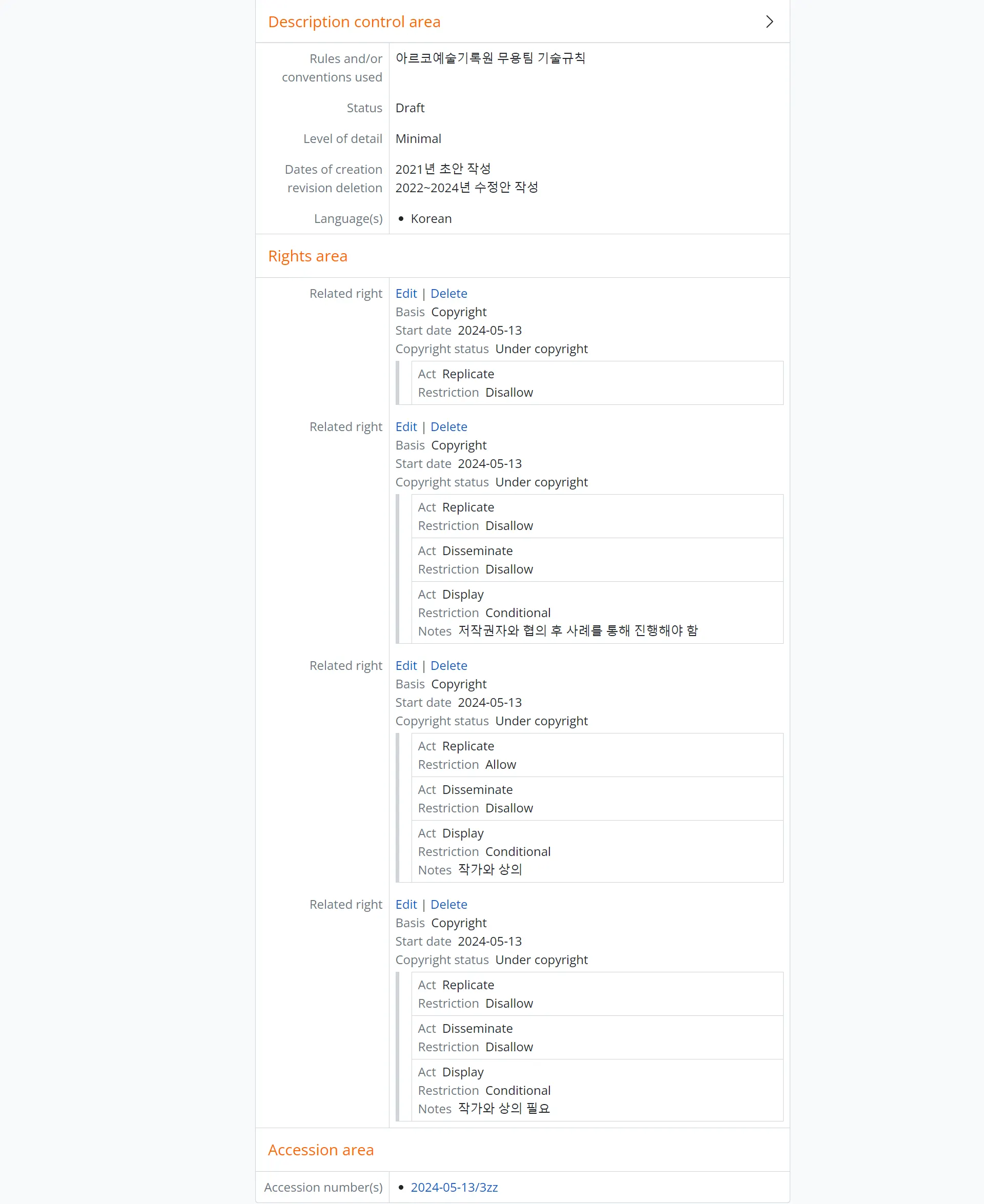Edit the first related right

406,294
